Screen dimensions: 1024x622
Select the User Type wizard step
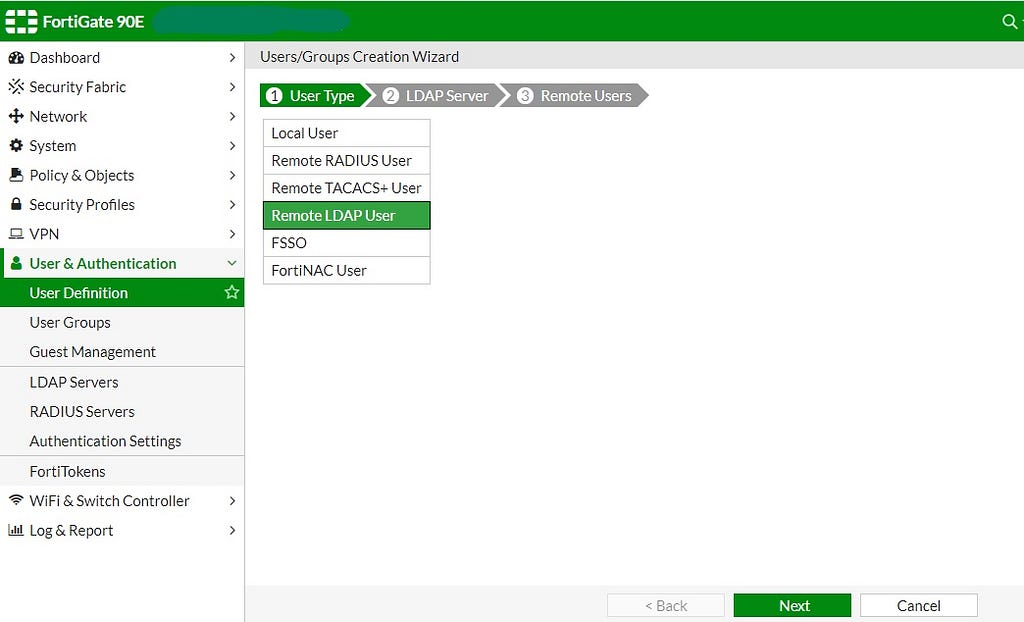[313, 95]
